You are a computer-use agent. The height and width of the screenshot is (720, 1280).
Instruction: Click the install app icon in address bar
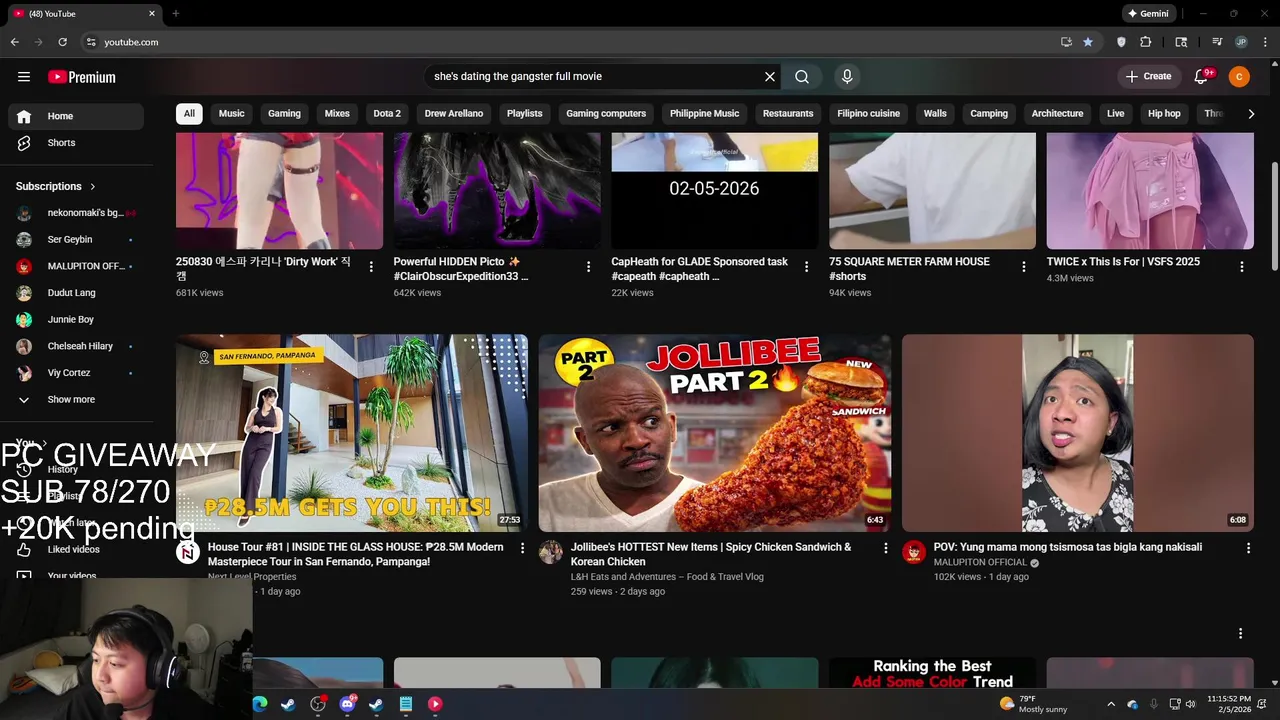1066,42
